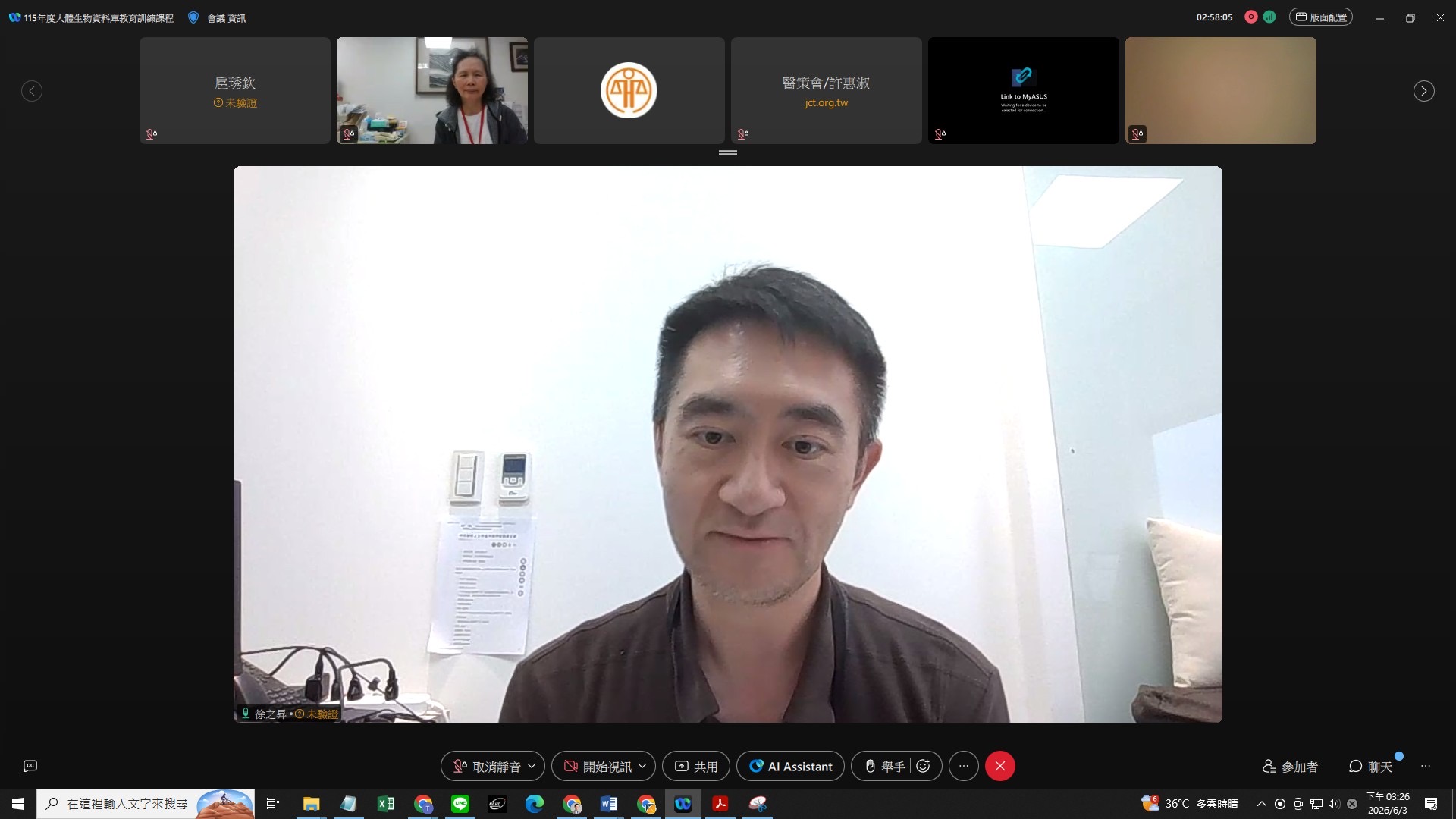1456x819 pixels.
Task: Select the Link to MyASUS participant tile
Action: click(x=1024, y=91)
